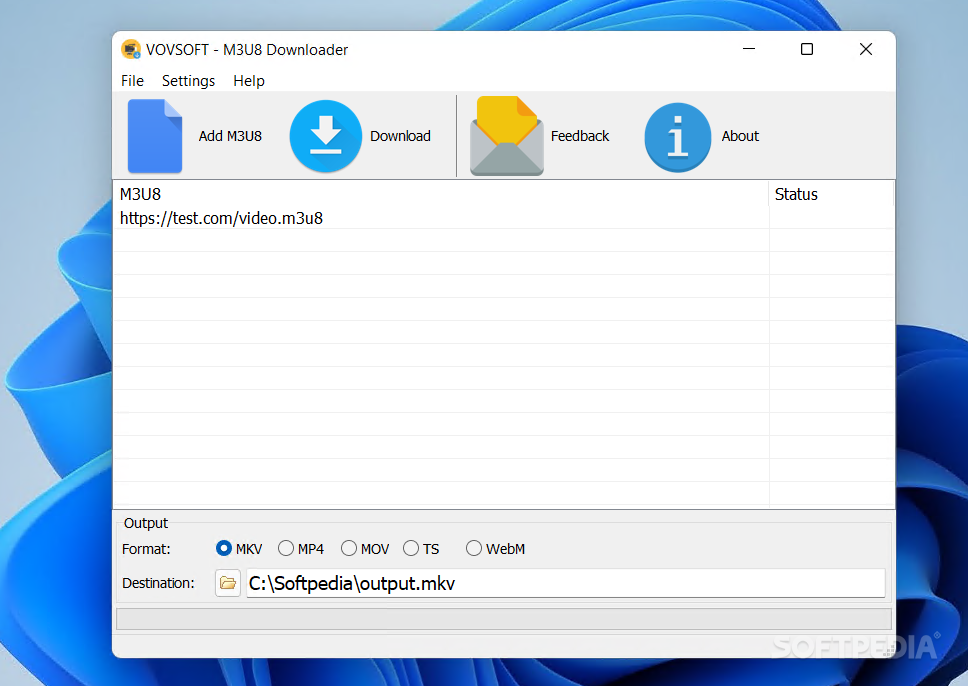968x686 pixels.
Task: Open the File menu
Action: (132, 81)
